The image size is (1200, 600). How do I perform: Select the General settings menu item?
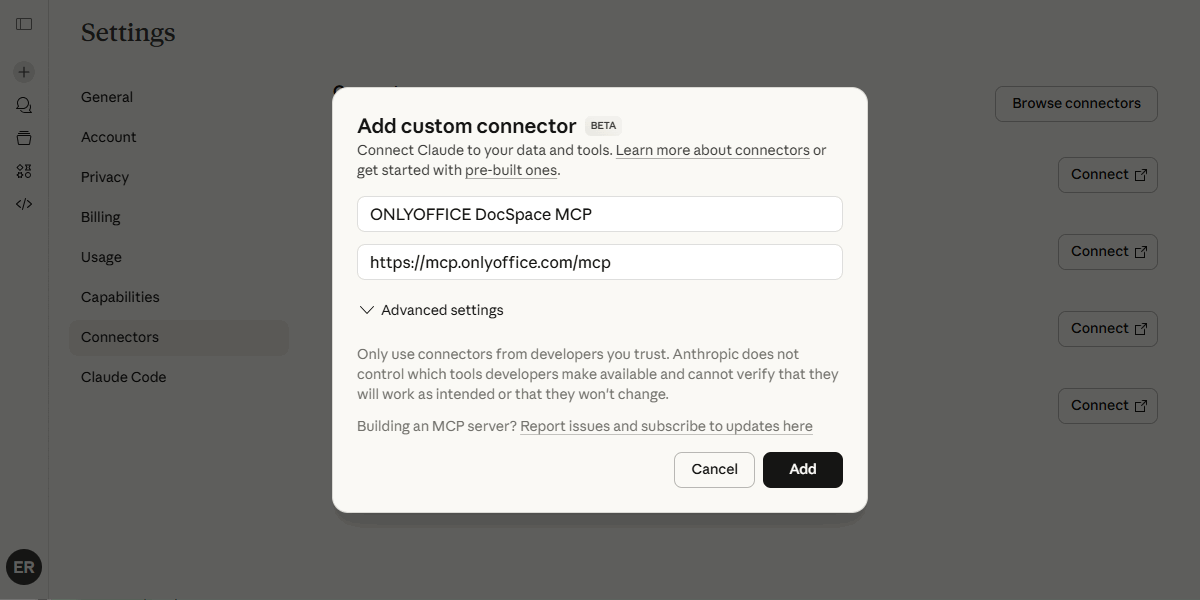[106, 97]
